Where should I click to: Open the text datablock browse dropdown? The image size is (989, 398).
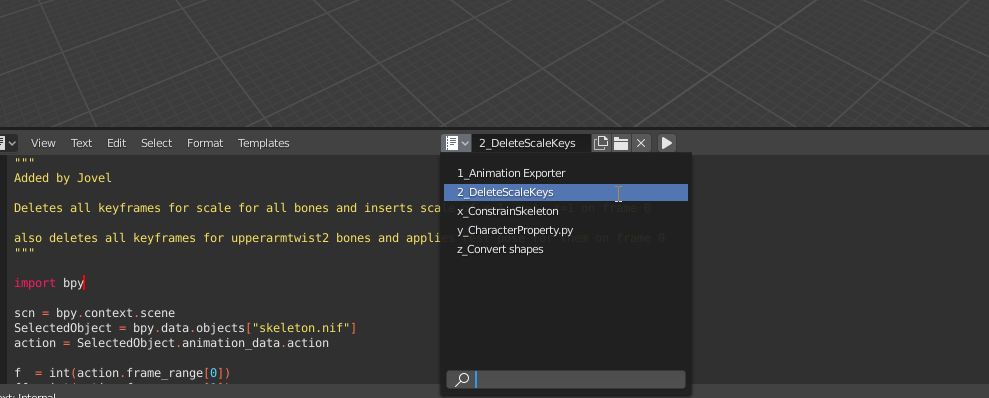point(456,143)
